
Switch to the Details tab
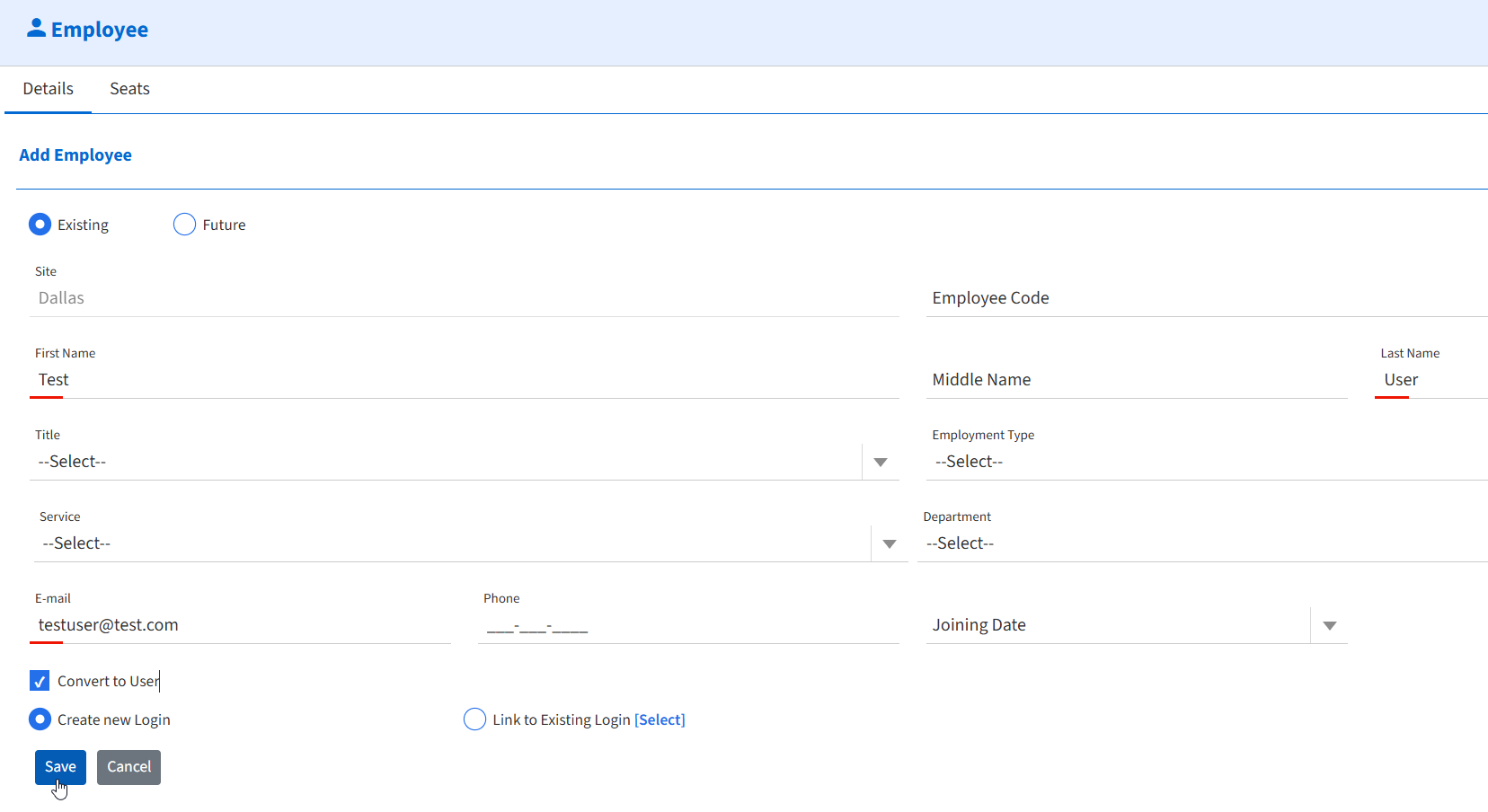(x=48, y=89)
